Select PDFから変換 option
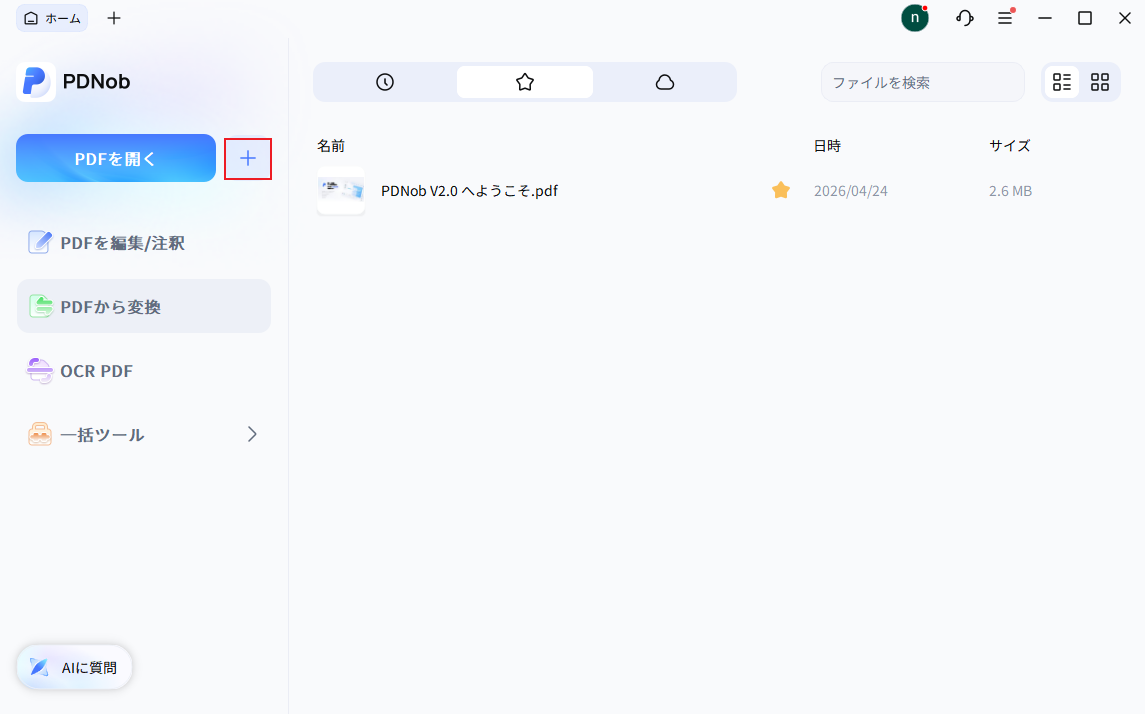Viewport: 1145px width, 714px height. tap(144, 307)
